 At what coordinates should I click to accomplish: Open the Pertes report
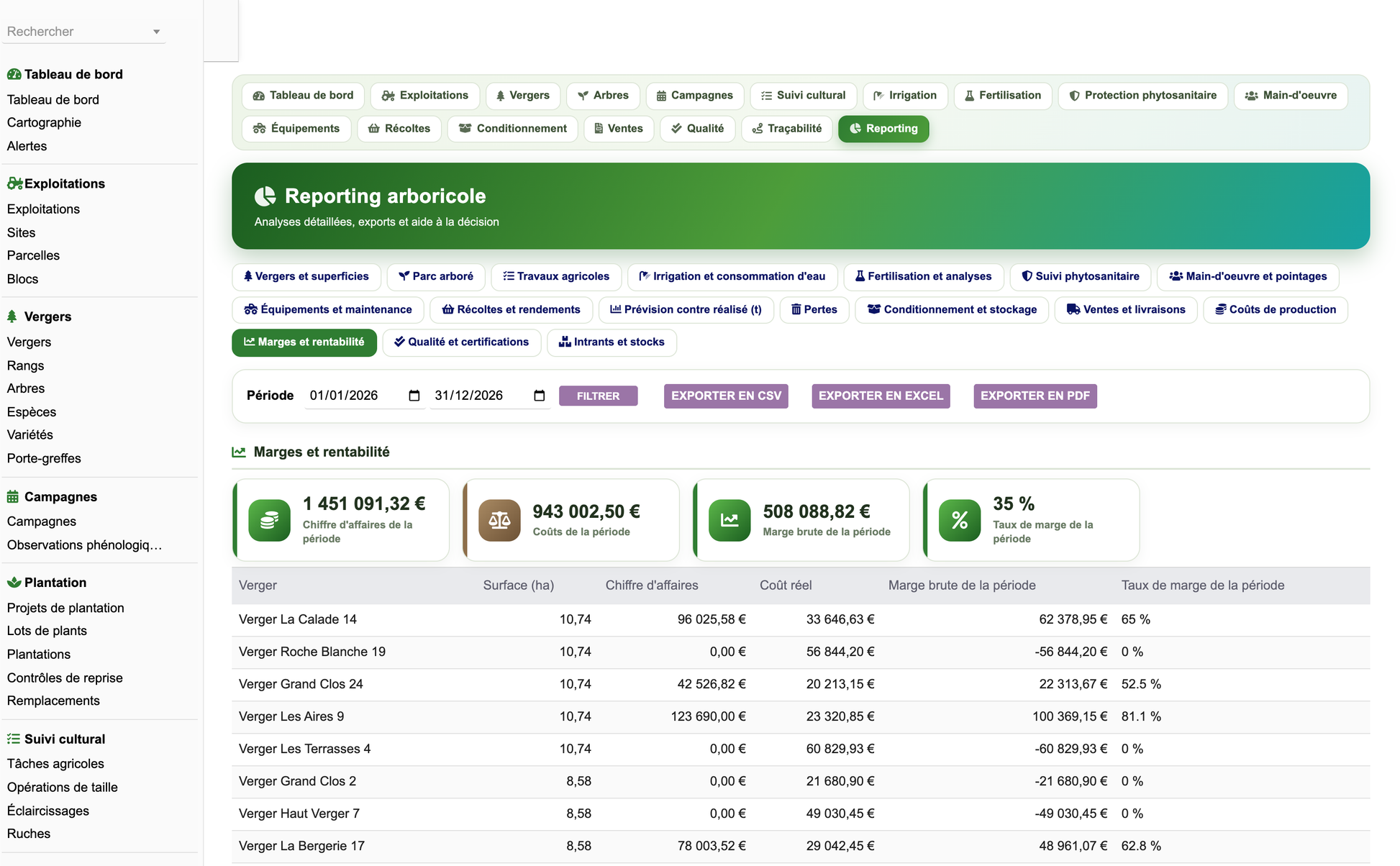[814, 310]
